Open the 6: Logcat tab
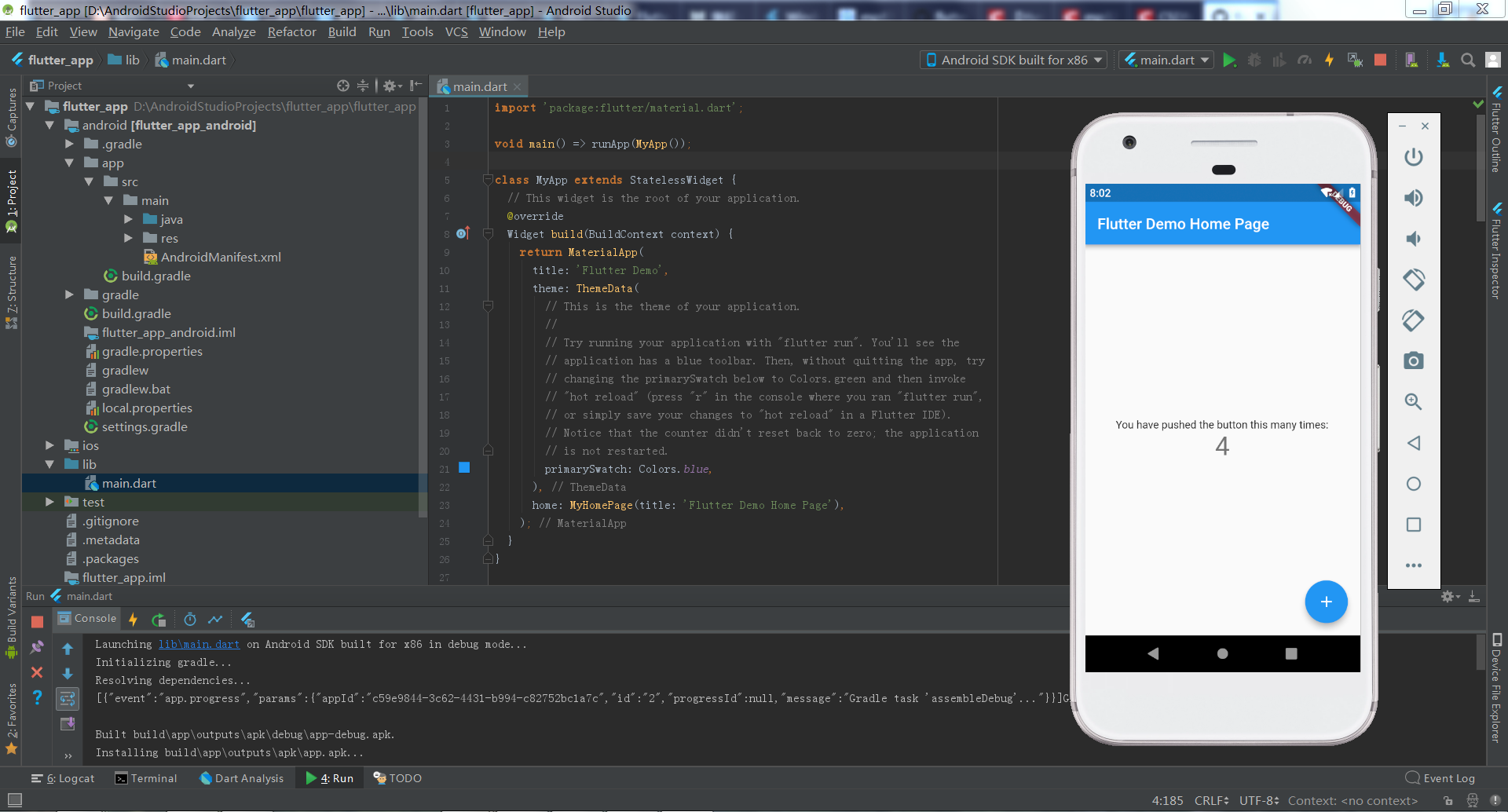Viewport: 1508px width, 812px height. click(63, 778)
